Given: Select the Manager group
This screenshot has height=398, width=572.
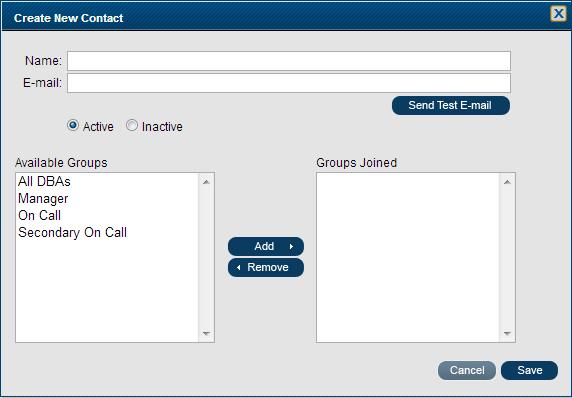Looking at the screenshot, I should click(43, 198).
